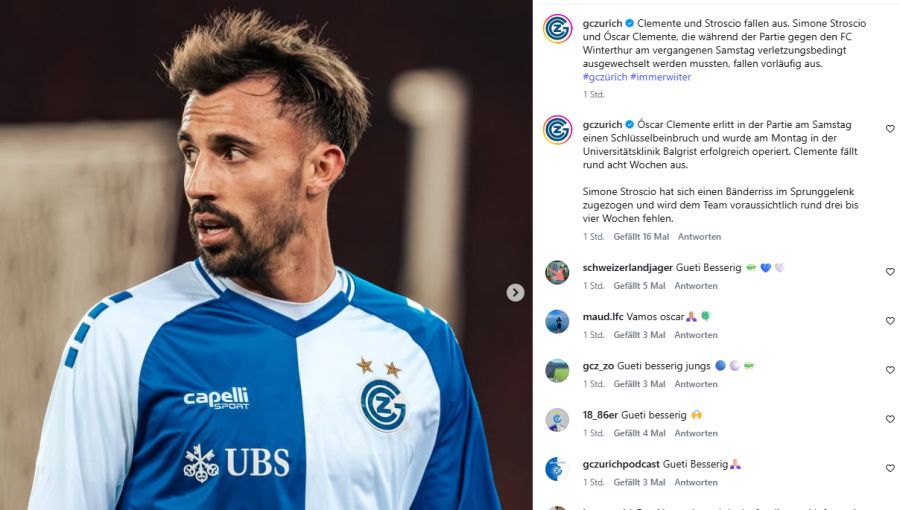Image resolution: width=900 pixels, height=510 pixels.
Task: Click gczurichpodcast avatar icon
Action: (x=557, y=469)
